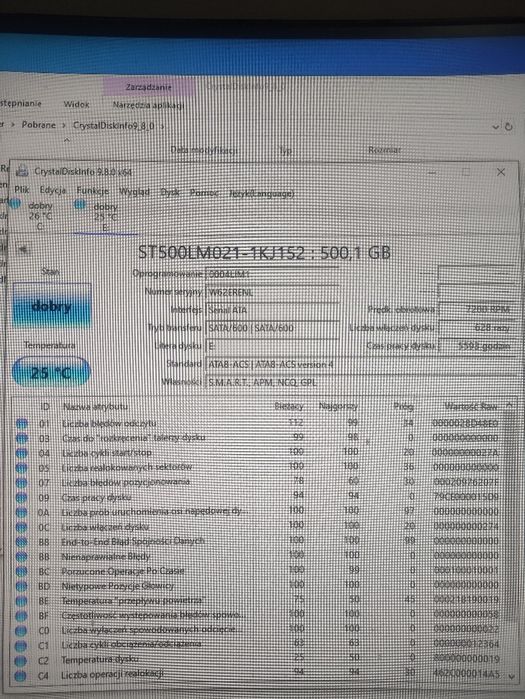
Task: Click CrystalDiskInfo9_8_0 folder in breadcrumb
Action: tap(114, 126)
